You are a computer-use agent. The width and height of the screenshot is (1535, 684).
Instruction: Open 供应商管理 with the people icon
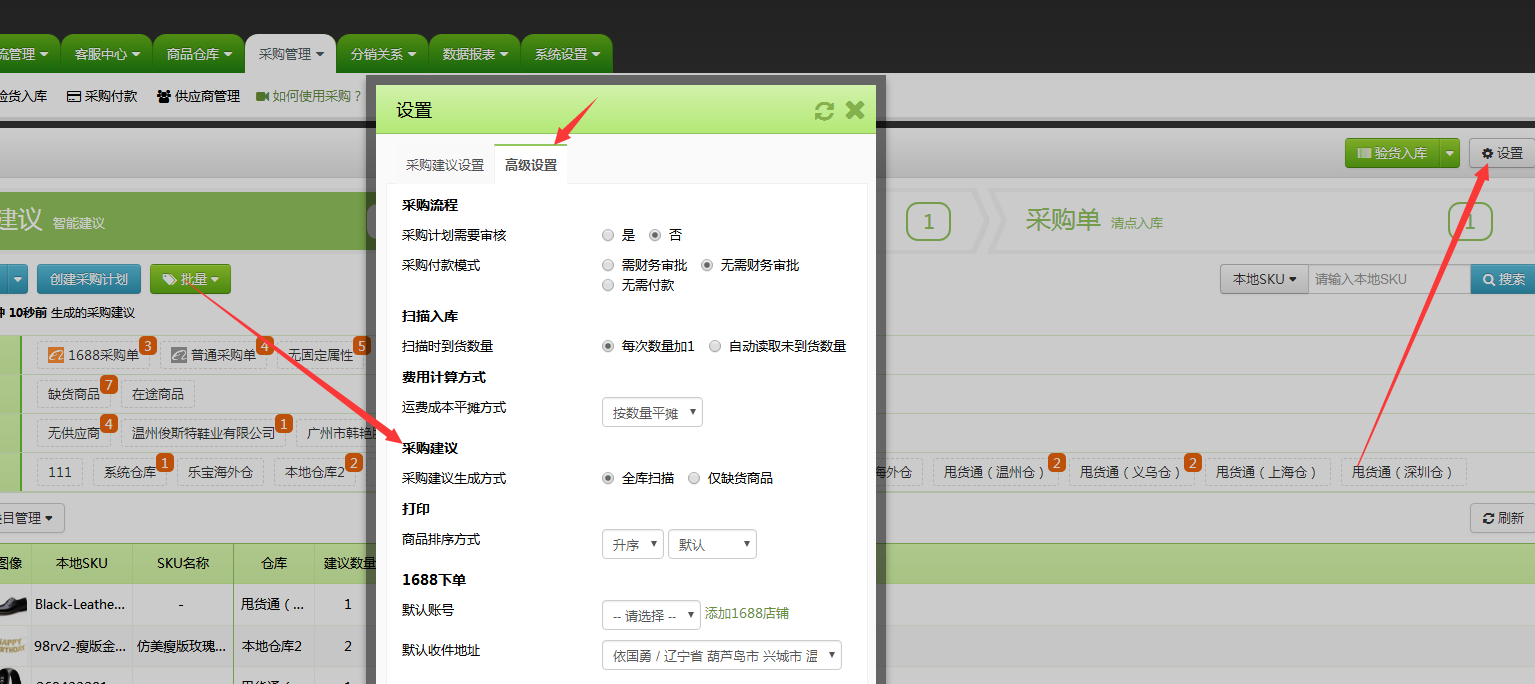click(198, 96)
